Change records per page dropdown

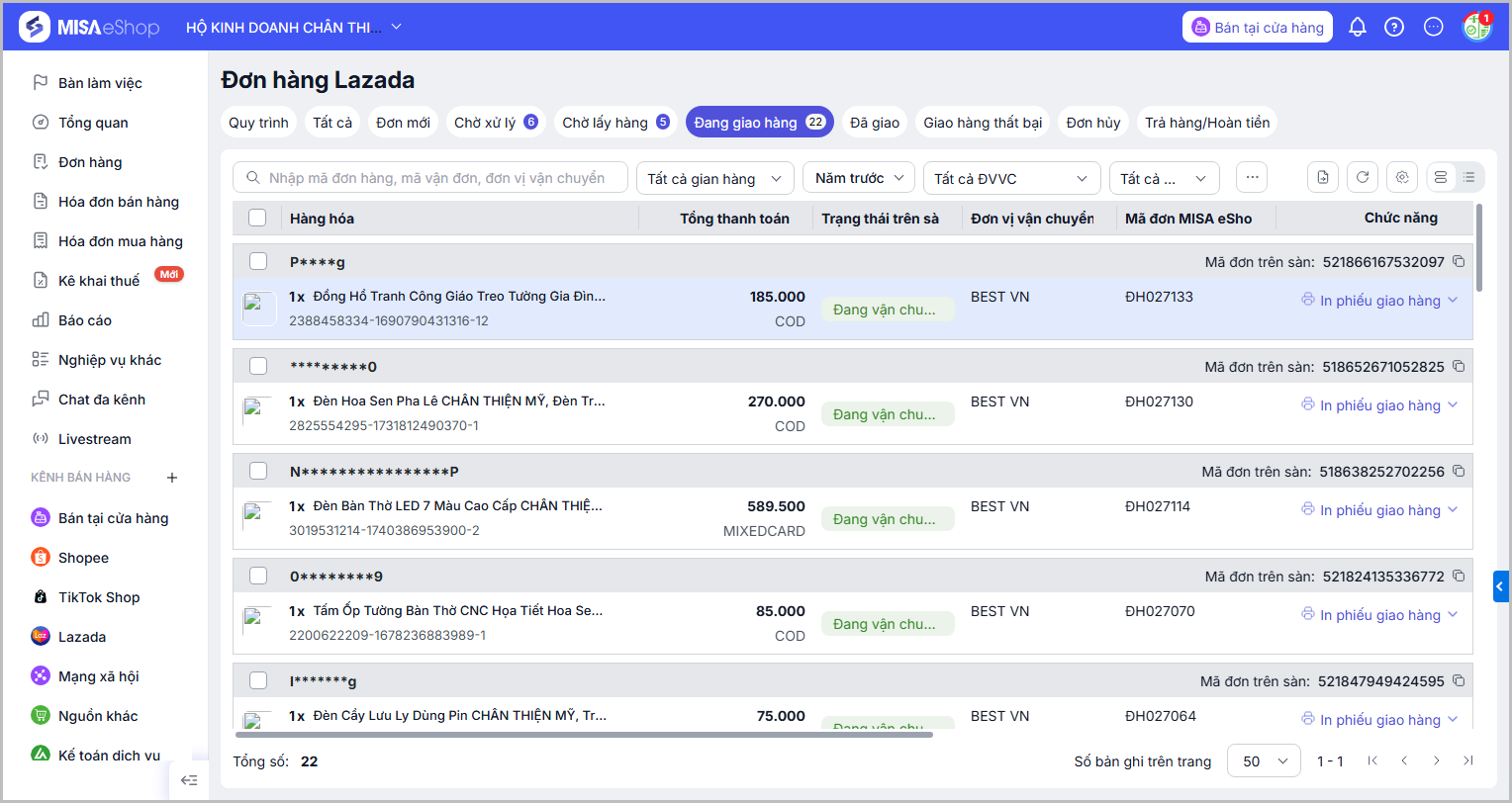[1264, 761]
